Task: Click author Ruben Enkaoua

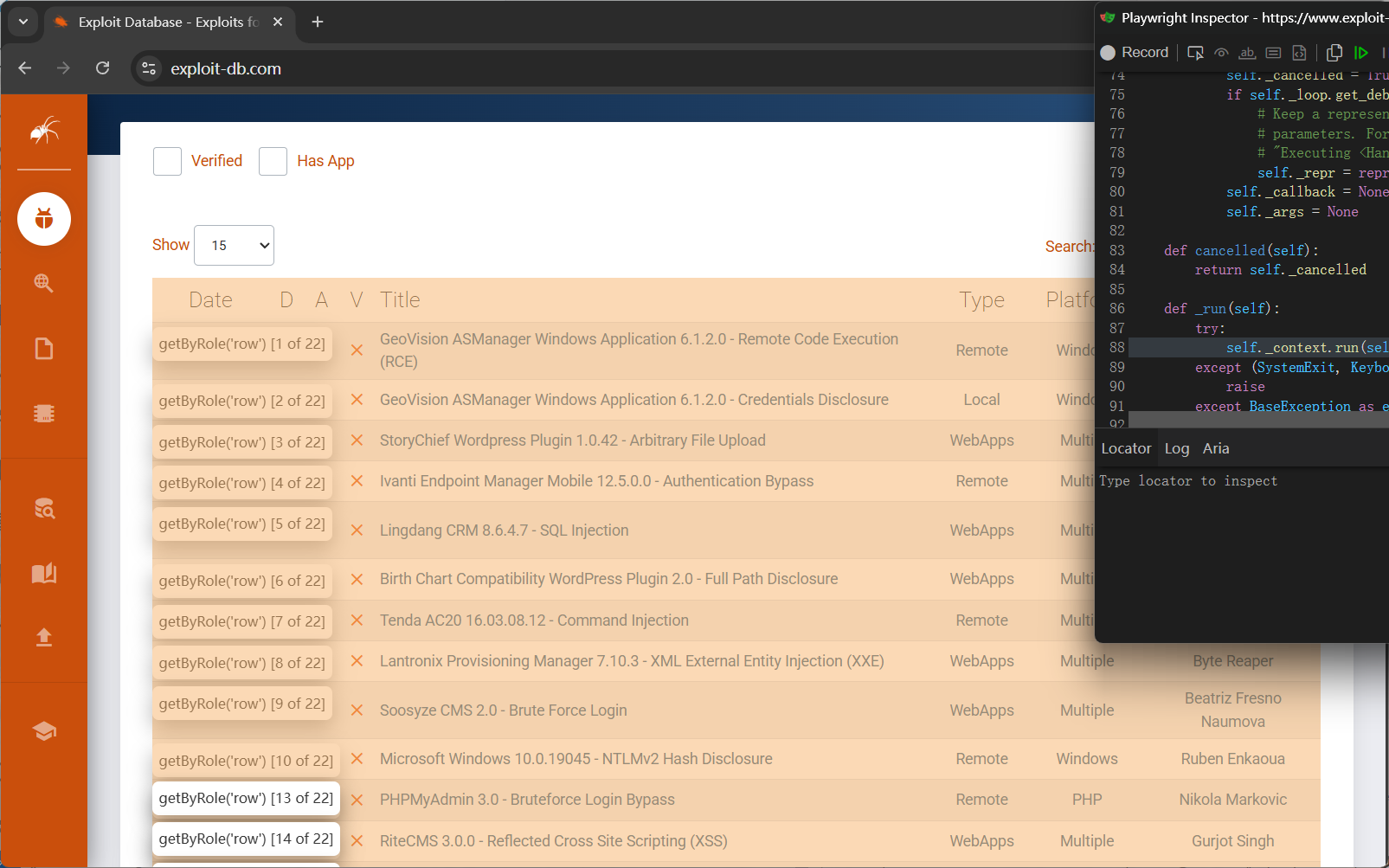Action: 1232,759
